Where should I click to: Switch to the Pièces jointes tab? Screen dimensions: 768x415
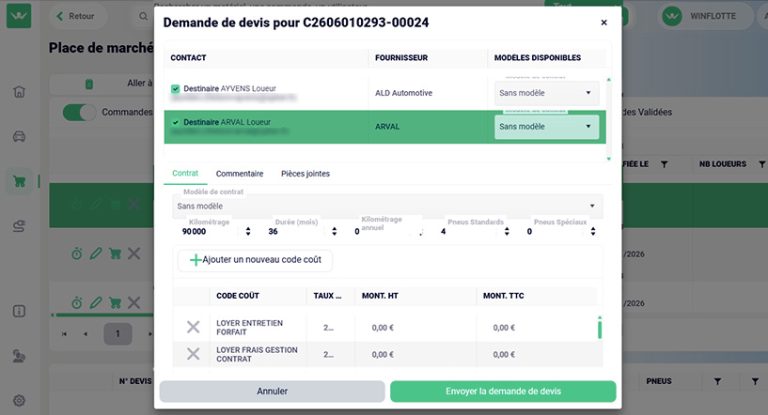305,173
